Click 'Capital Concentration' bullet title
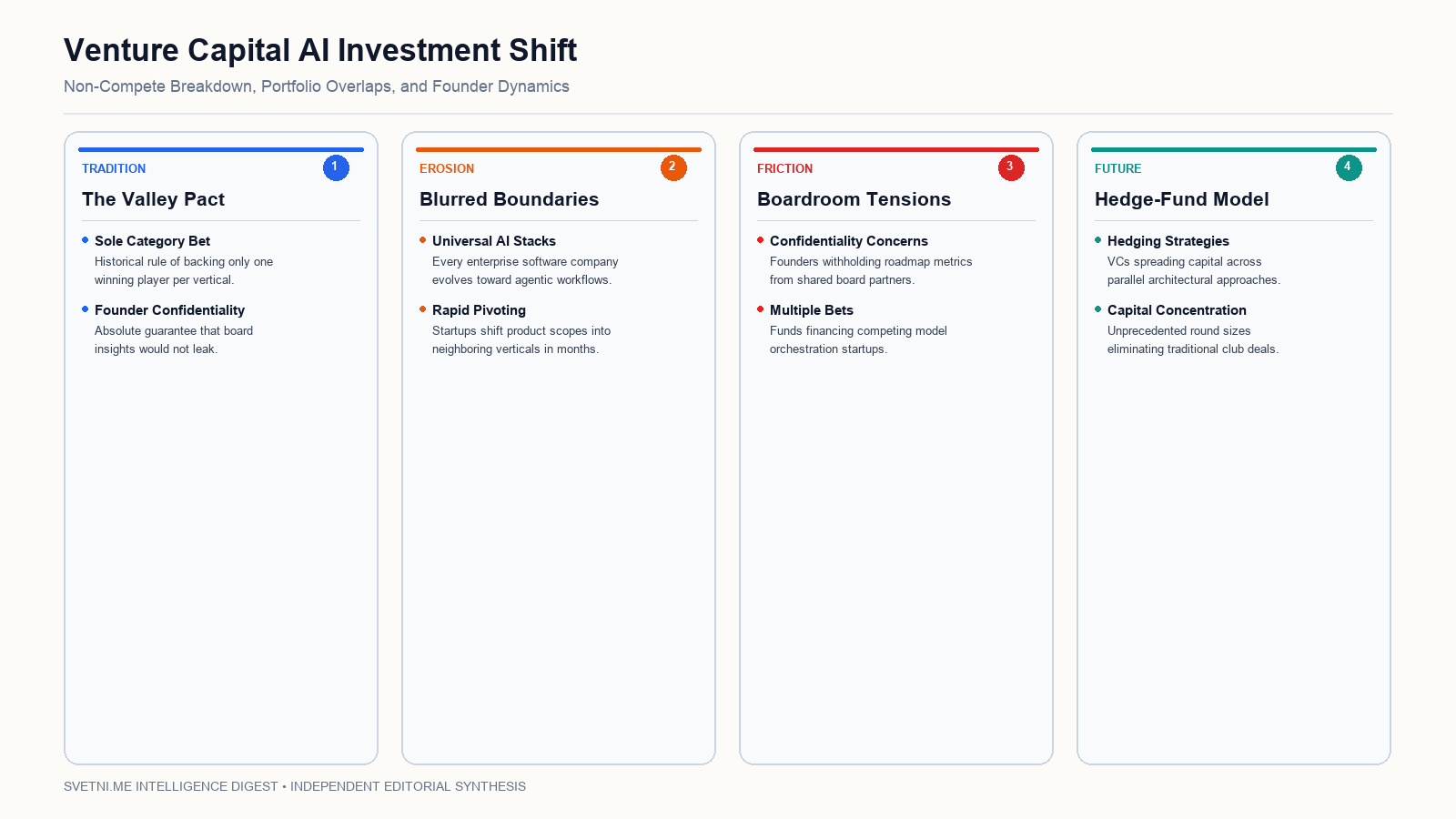 [x=1177, y=310]
